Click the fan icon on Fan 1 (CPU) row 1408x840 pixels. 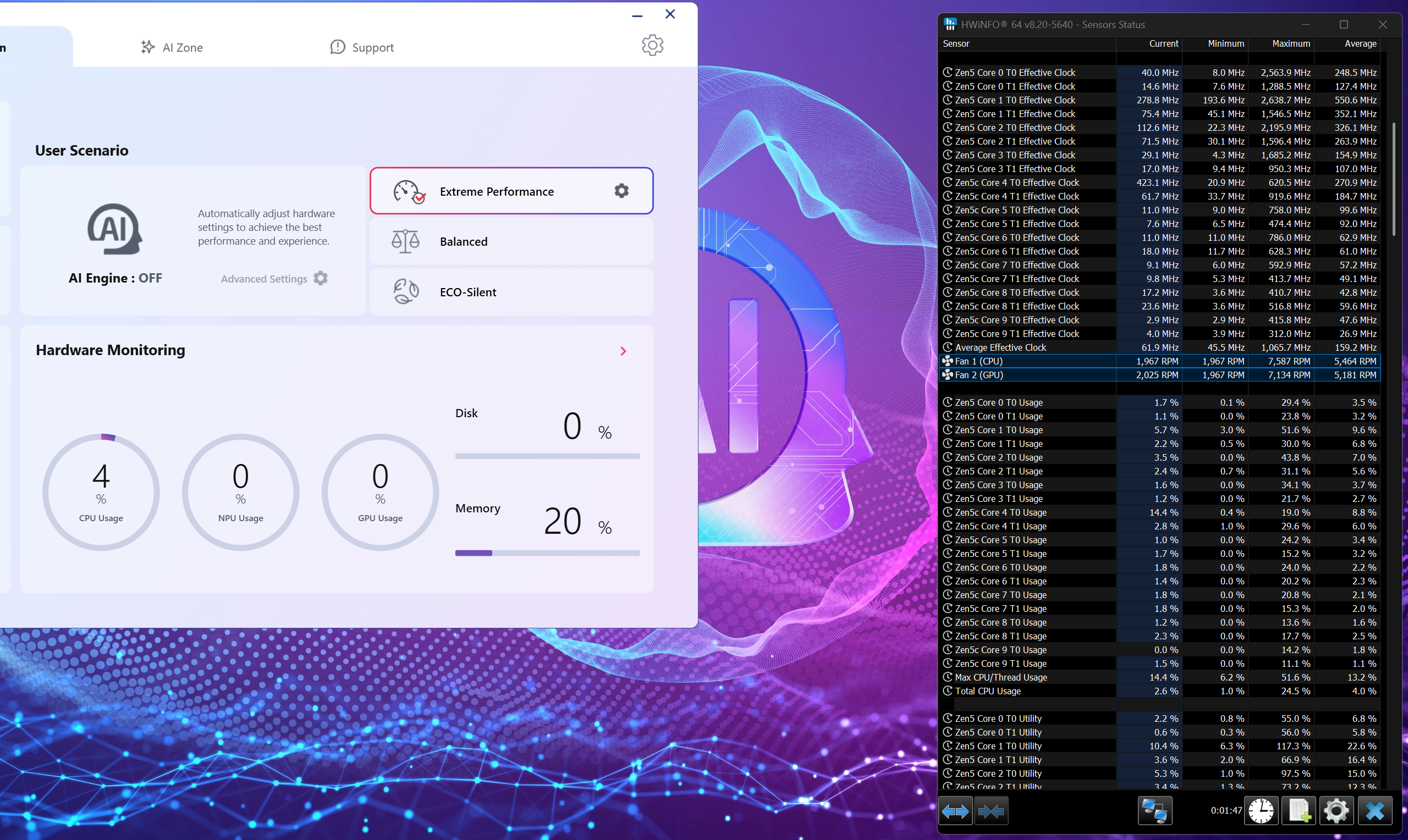coord(947,361)
